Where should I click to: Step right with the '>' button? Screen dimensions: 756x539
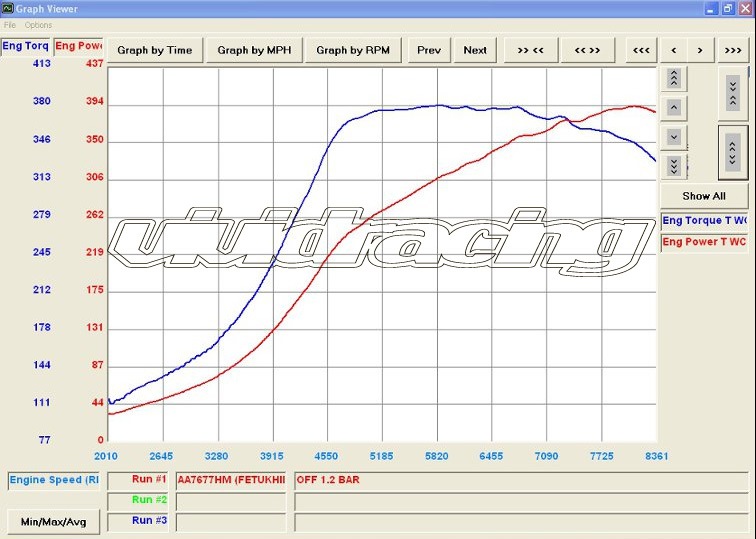(x=700, y=50)
